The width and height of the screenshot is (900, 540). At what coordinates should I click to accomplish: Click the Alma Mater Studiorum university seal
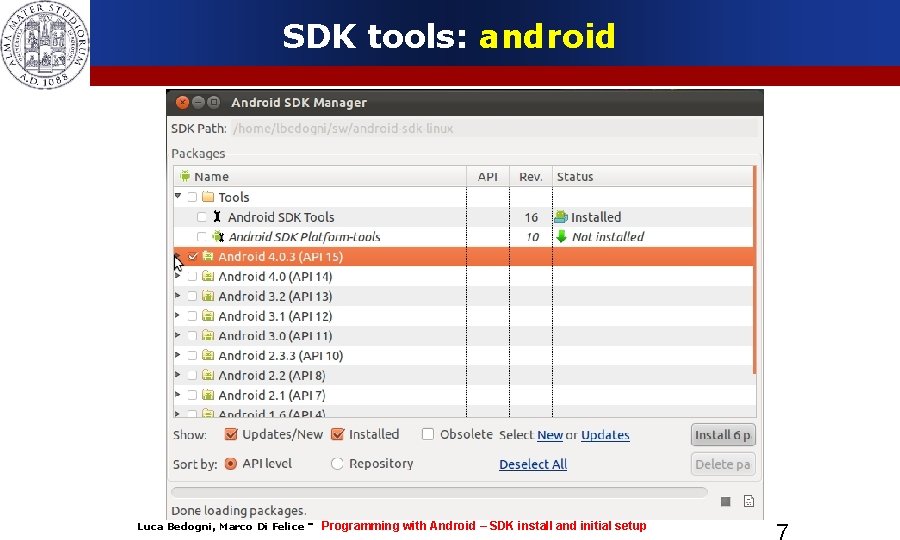click(x=45, y=44)
